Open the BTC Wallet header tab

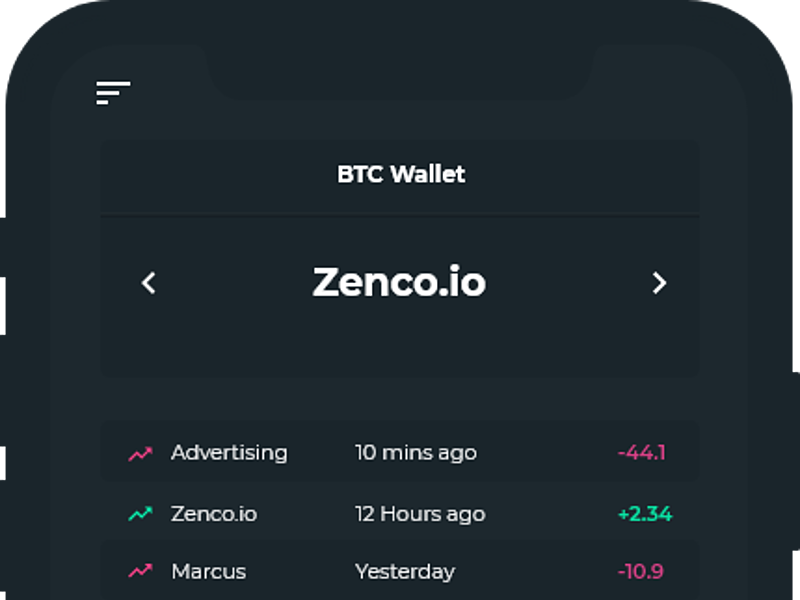tap(400, 174)
